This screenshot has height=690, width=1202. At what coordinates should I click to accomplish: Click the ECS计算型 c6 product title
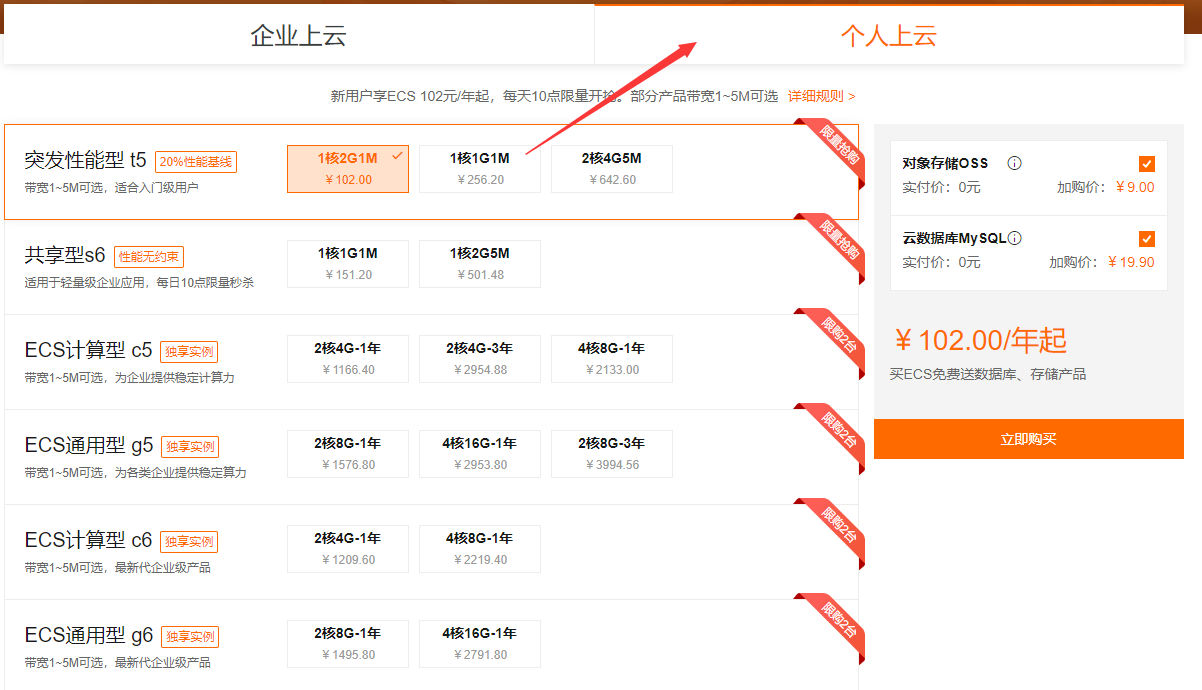[x=89, y=540]
